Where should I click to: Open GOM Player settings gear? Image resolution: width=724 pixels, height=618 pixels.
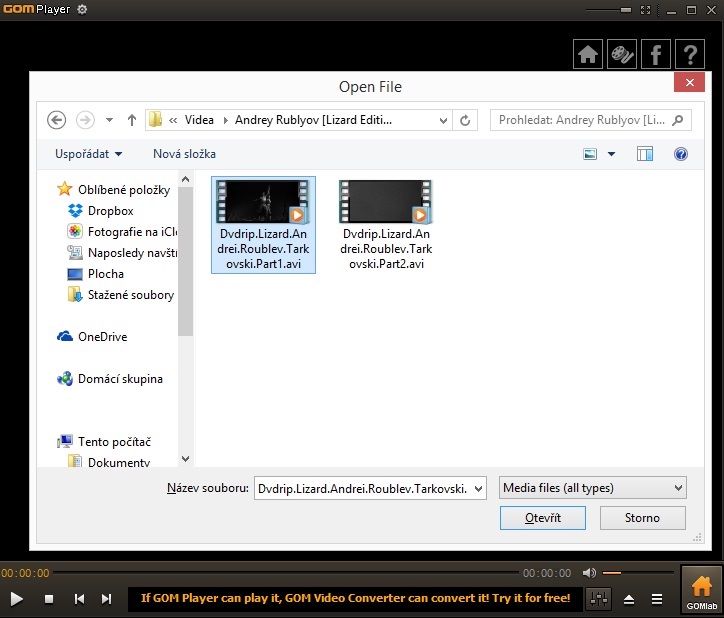(x=82, y=9)
